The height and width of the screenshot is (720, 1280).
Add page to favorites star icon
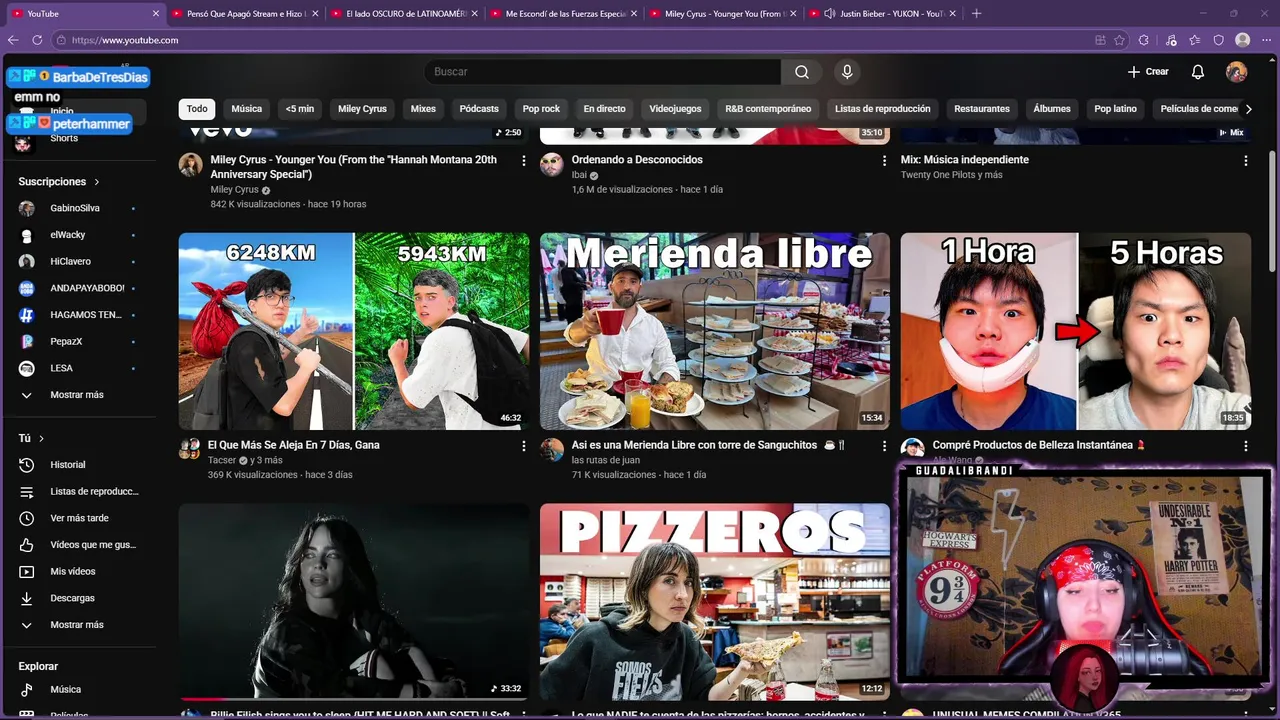pos(1119,40)
